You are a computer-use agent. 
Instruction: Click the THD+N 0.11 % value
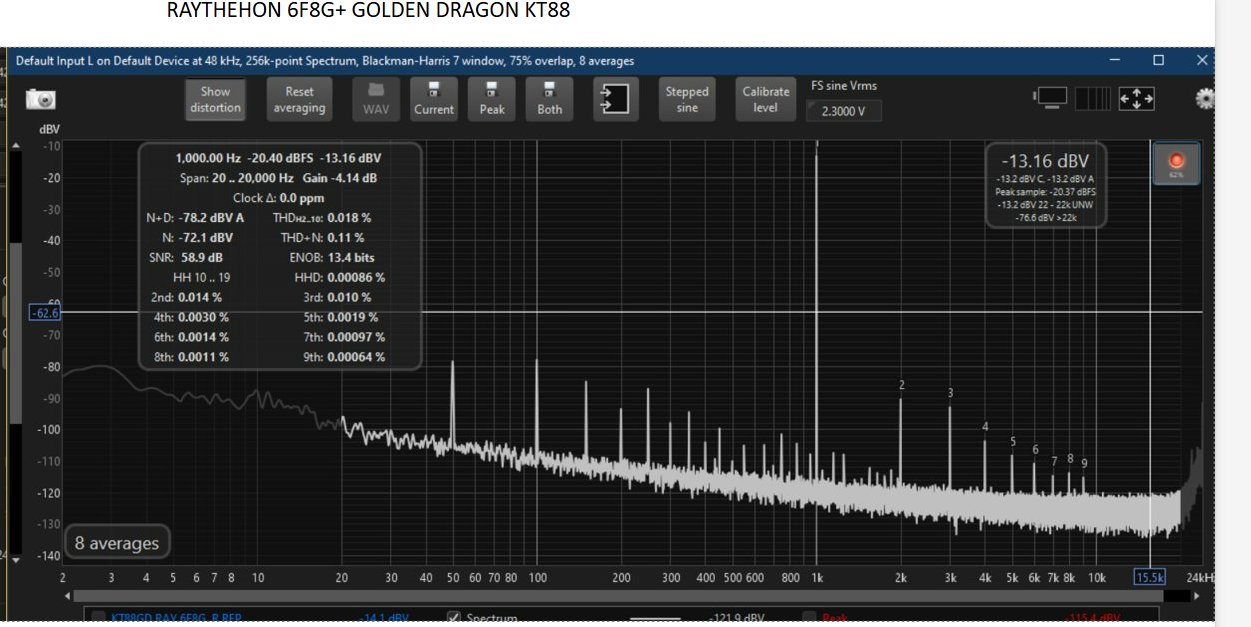[346, 237]
